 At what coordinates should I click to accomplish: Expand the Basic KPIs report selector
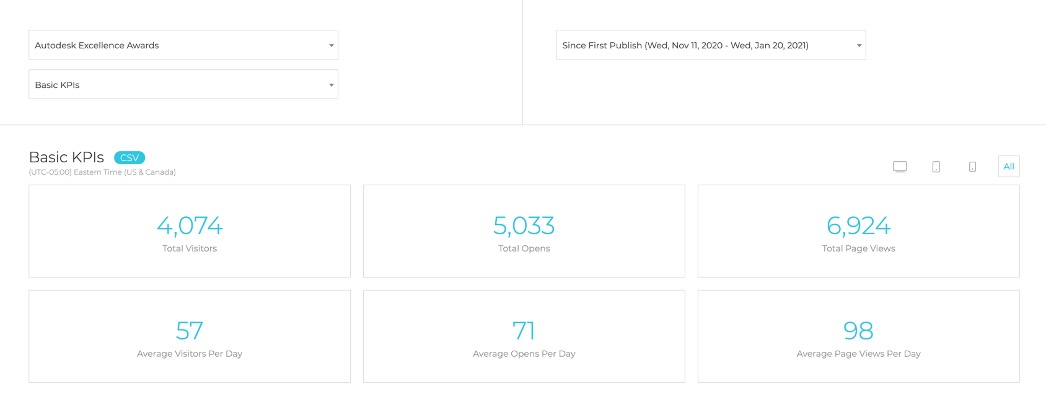pos(183,85)
